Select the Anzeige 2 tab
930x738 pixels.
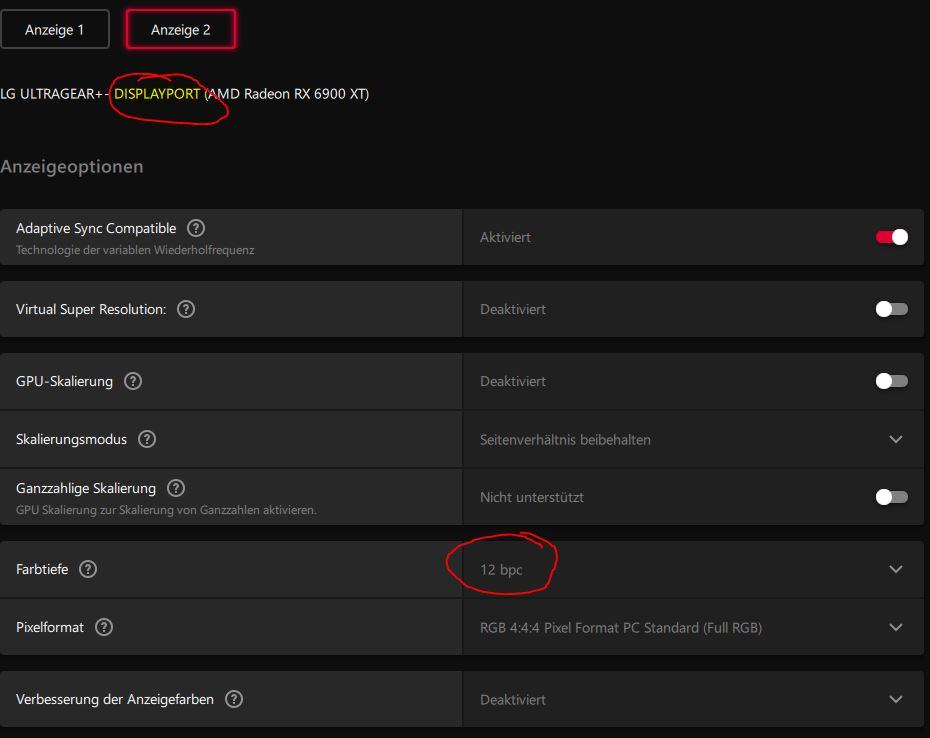pyautogui.click(x=180, y=29)
